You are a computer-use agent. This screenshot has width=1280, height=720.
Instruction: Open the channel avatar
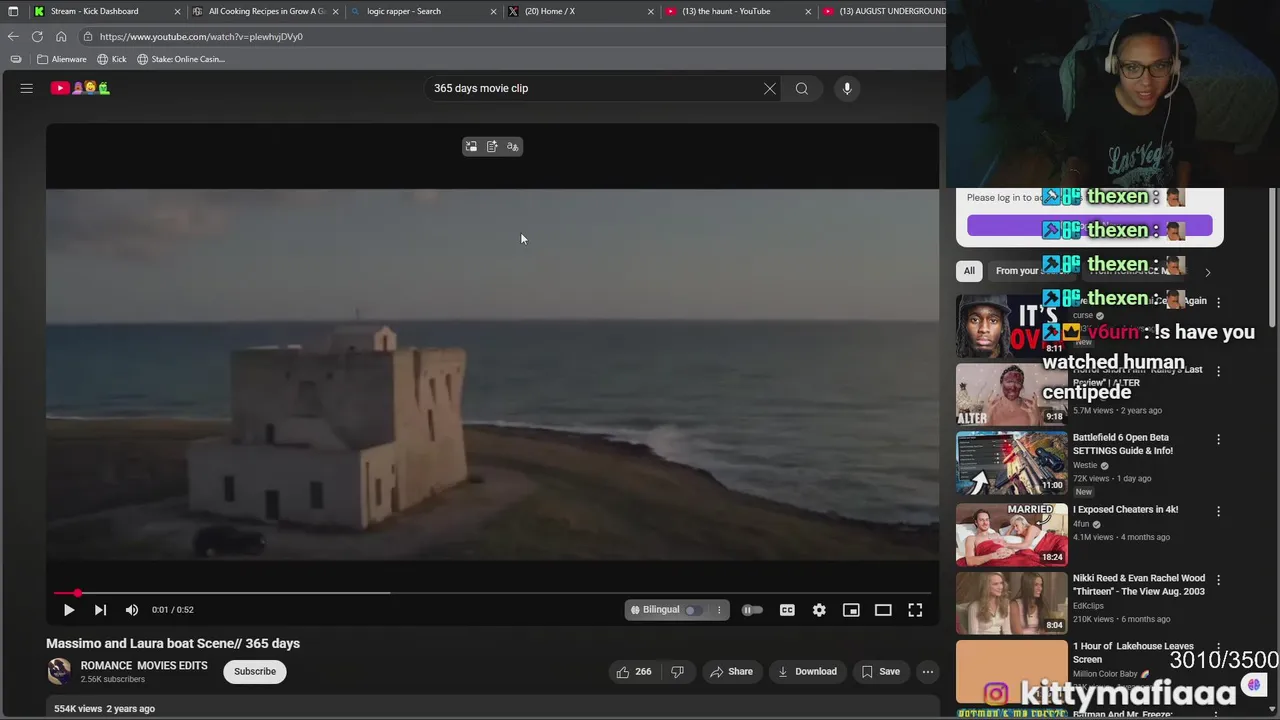60,671
